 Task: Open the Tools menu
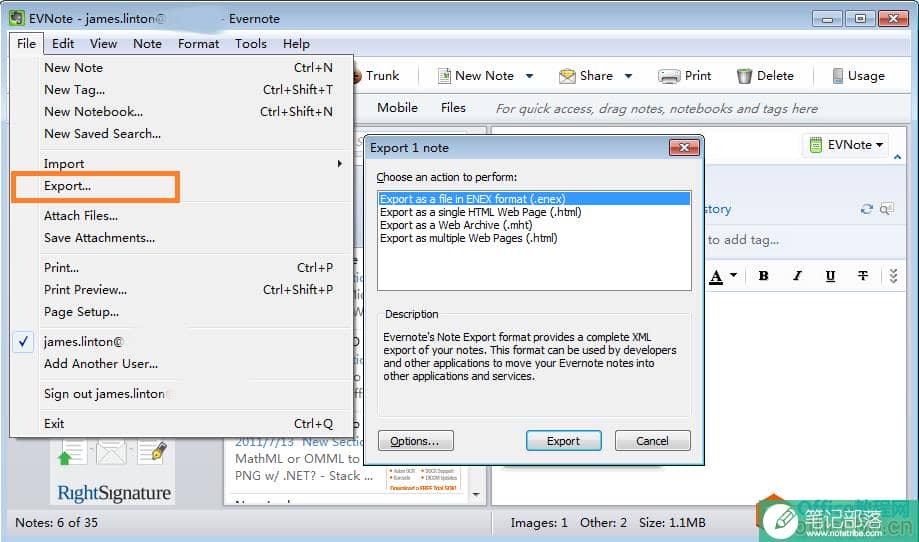coord(251,43)
